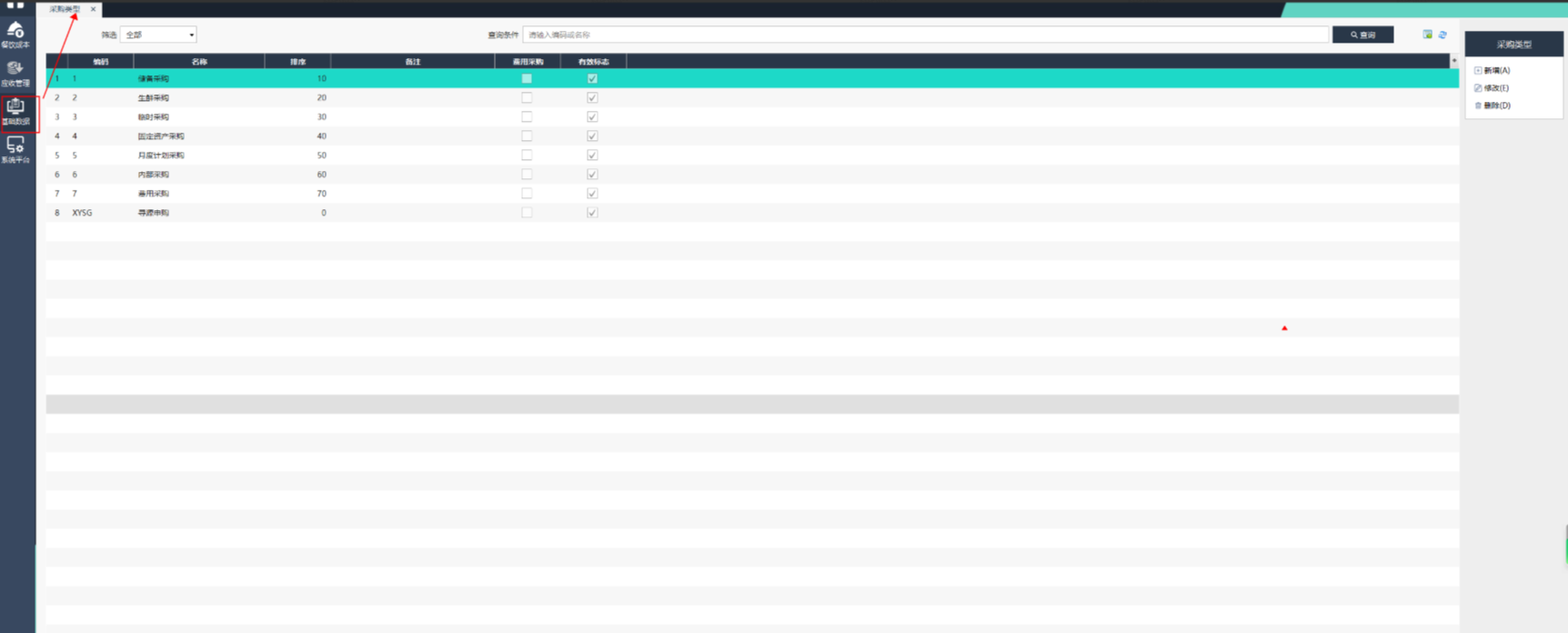The width and height of the screenshot is (1568, 633).
Task: Open the 系统平台 sidebar module
Action: coord(15,150)
